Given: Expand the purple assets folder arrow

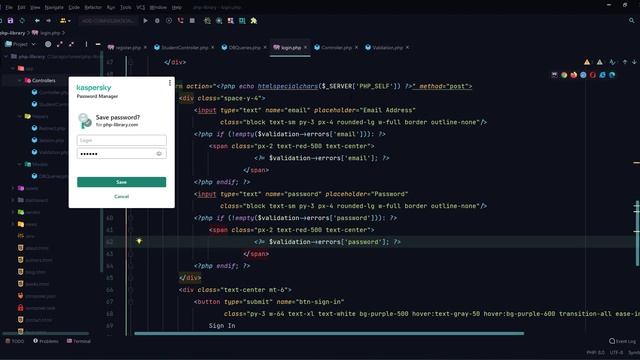Looking at the screenshot, I should tap(13, 188).
